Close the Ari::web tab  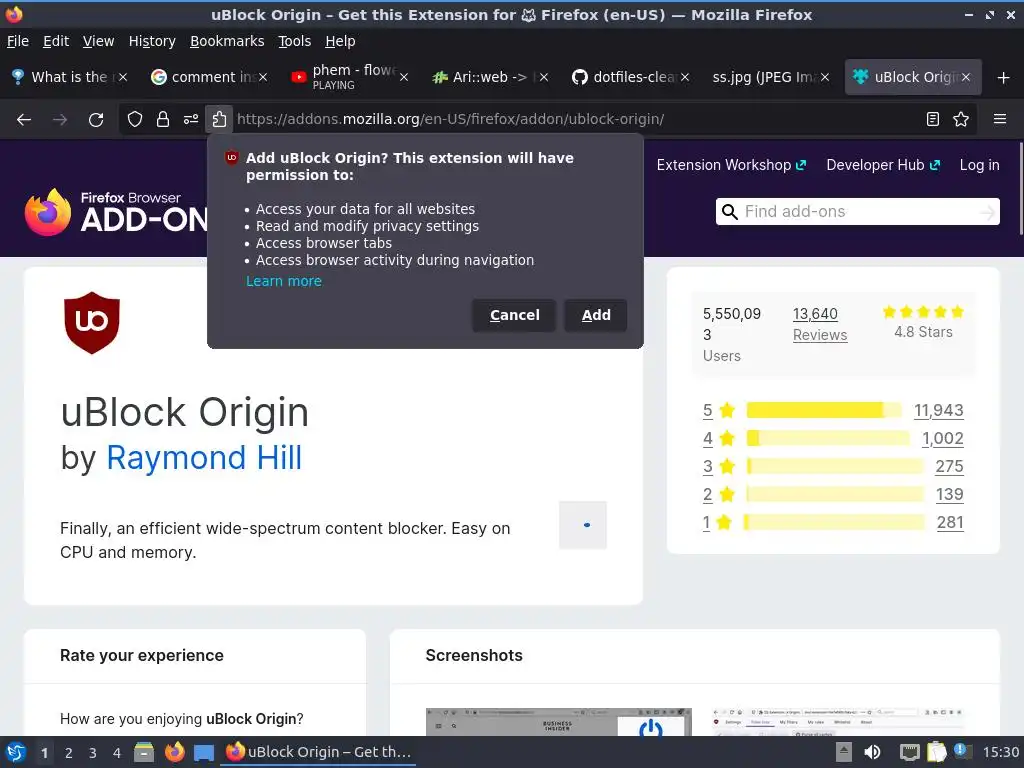coord(544,77)
